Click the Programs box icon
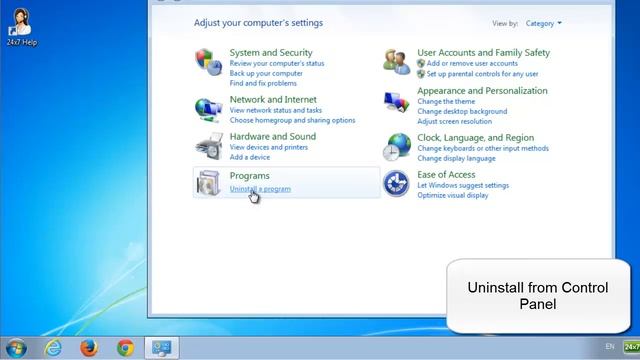 click(x=209, y=182)
